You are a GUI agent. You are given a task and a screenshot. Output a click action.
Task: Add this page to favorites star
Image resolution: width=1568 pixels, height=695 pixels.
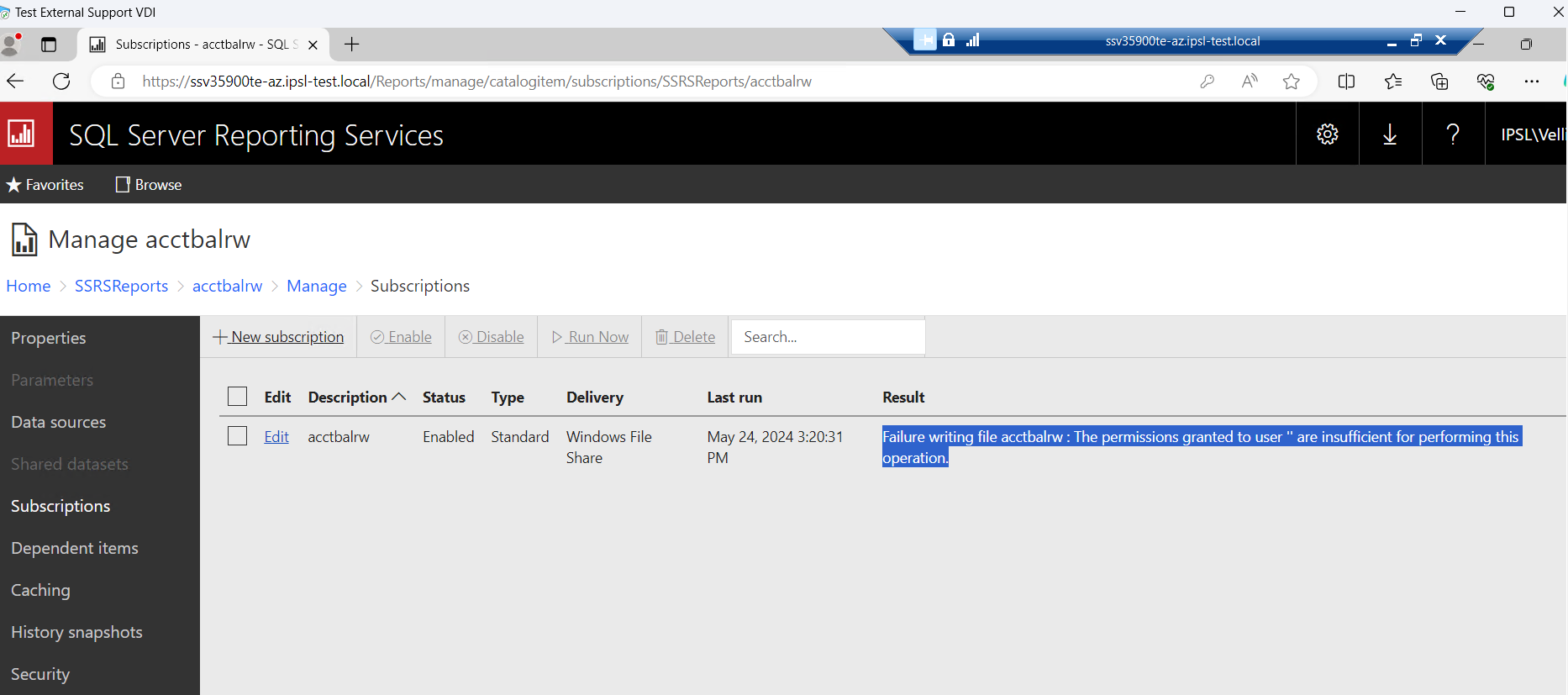coord(1292,82)
